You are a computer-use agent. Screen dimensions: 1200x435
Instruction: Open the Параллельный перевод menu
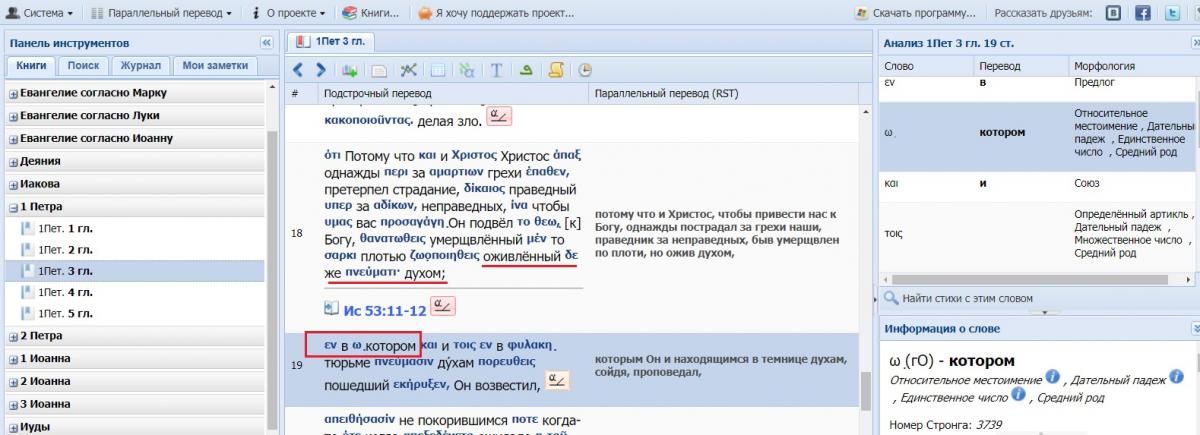(161, 13)
